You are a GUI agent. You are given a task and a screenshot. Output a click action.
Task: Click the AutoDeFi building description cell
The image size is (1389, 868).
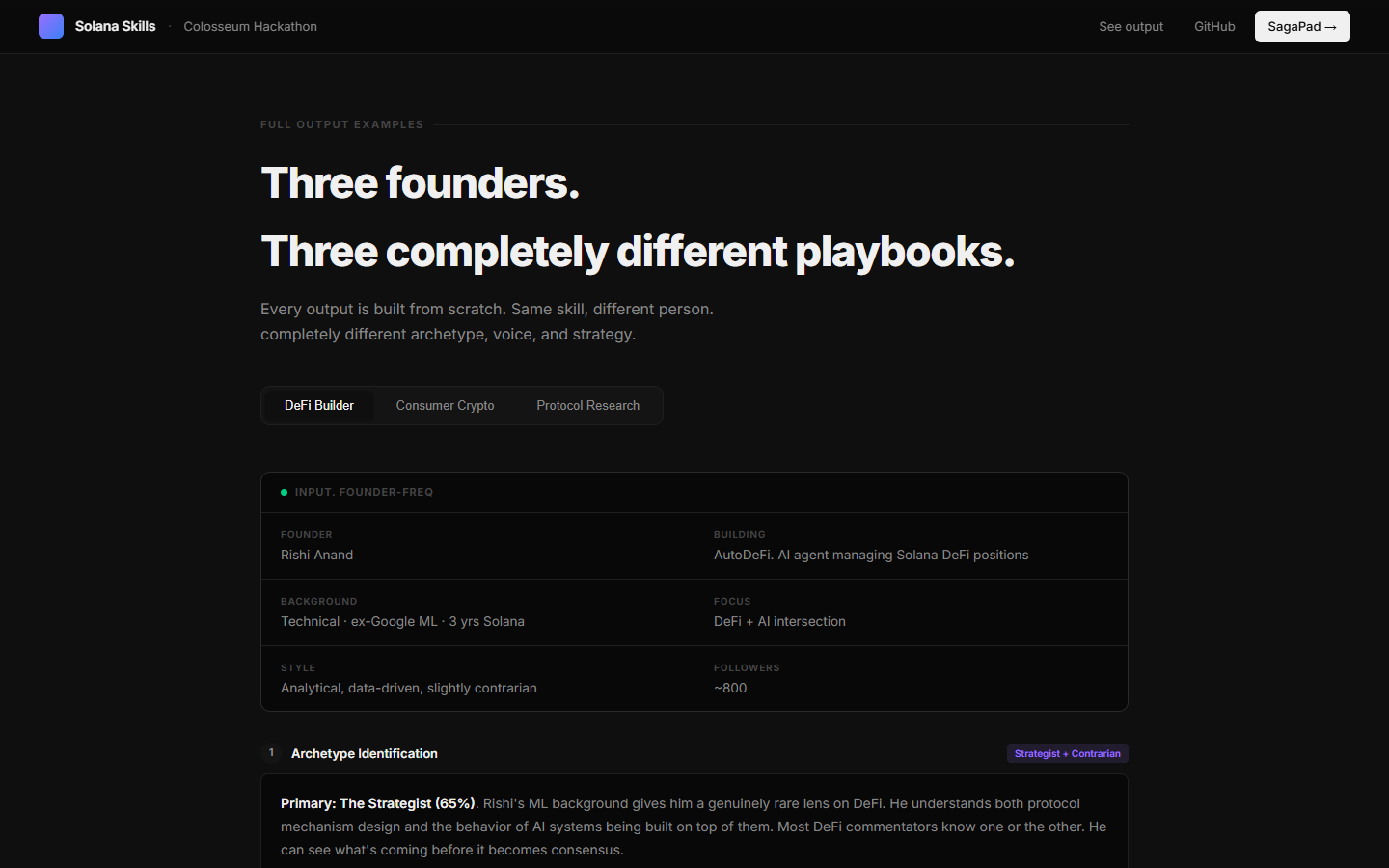(870, 555)
